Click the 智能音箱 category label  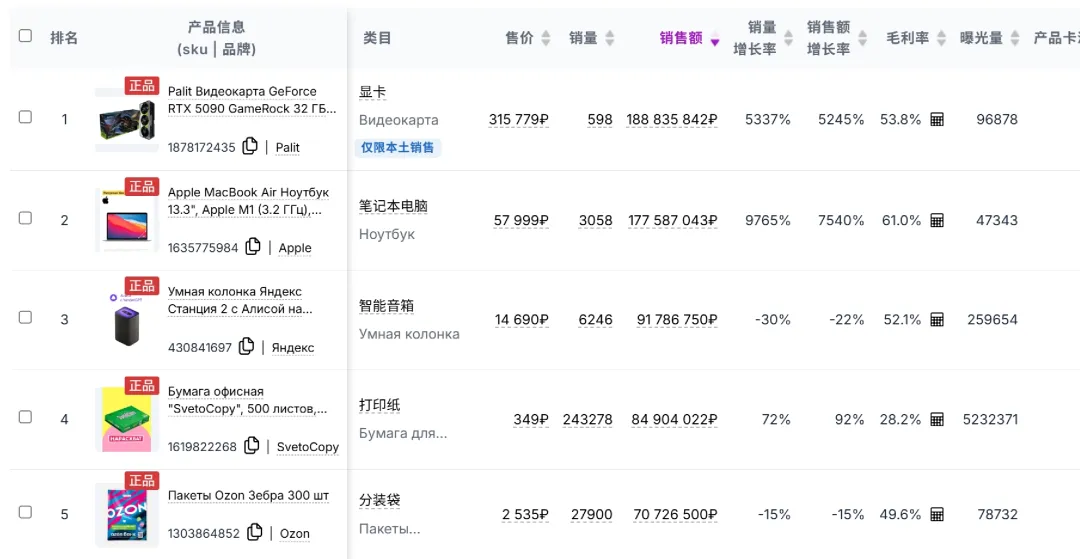[386, 306]
